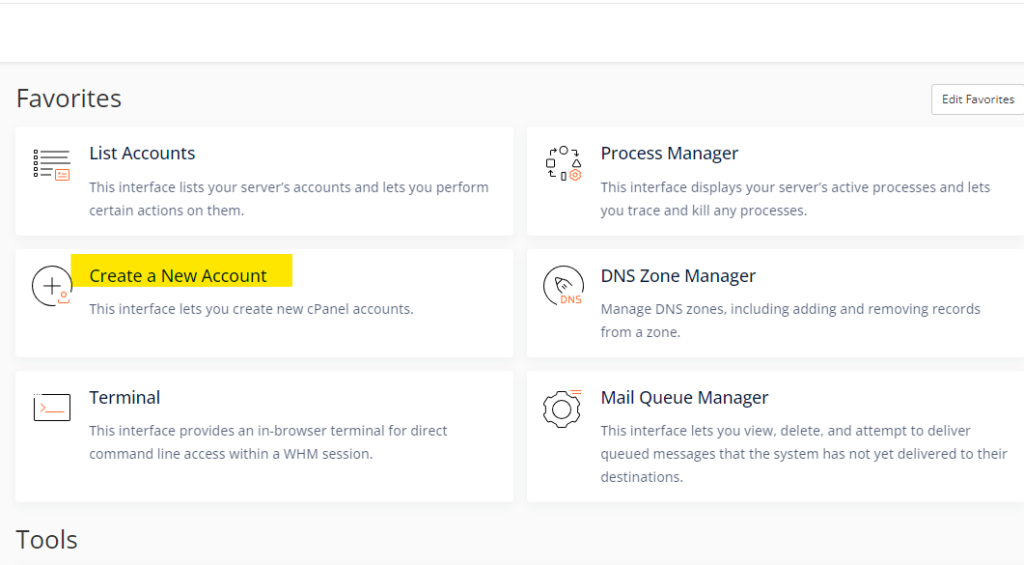
Task: Click the Create a New Account plus icon
Action: pos(51,286)
